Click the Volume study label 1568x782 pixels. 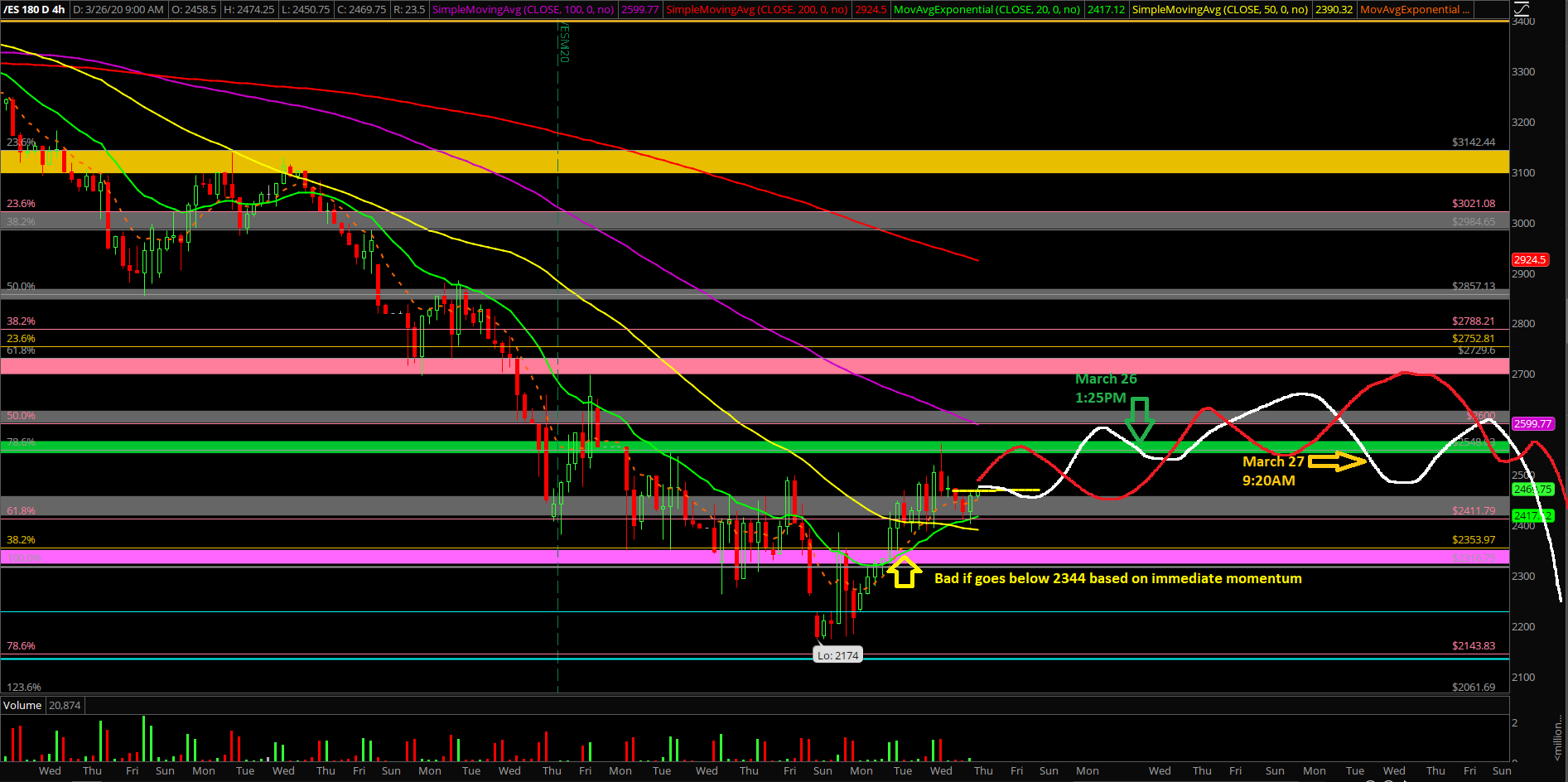pyautogui.click(x=22, y=705)
